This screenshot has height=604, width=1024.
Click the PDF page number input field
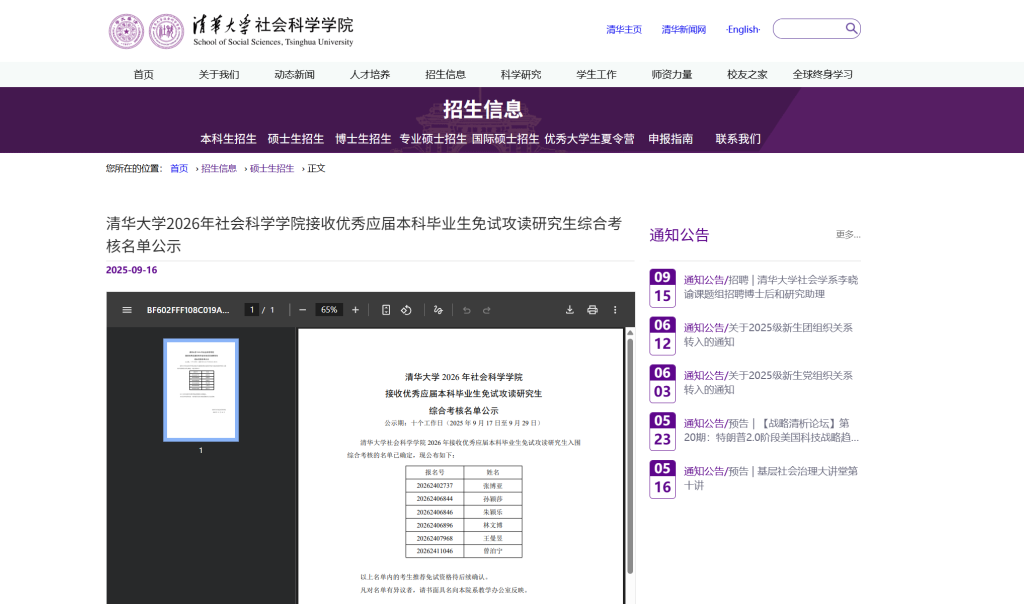(252, 310)
